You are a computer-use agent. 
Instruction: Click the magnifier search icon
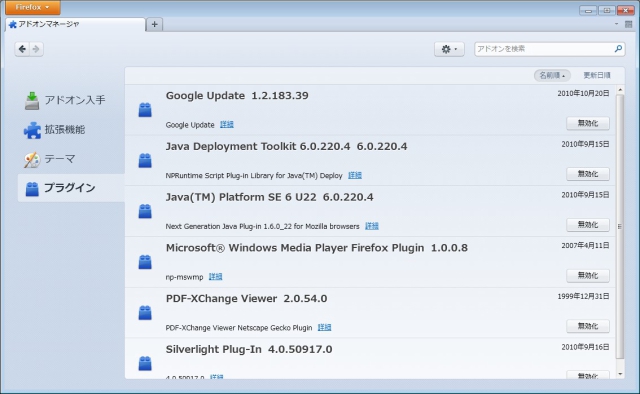[x=618, y=49]
